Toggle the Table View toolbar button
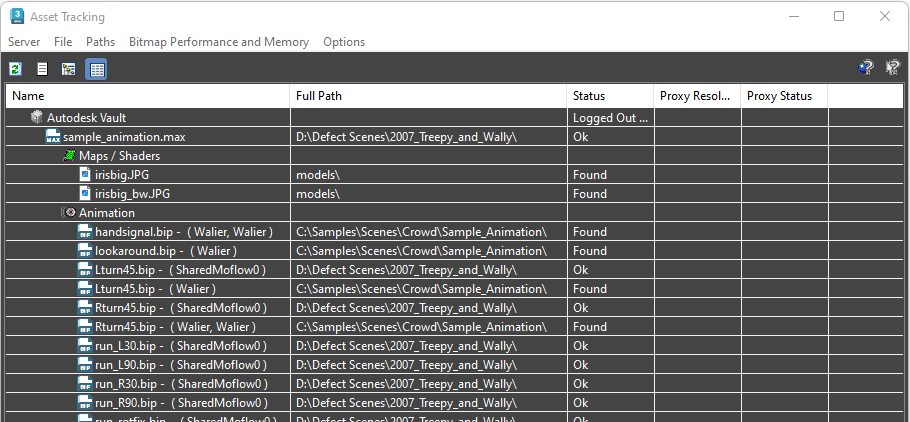This screenshot has width=910, height=422. 96,69
